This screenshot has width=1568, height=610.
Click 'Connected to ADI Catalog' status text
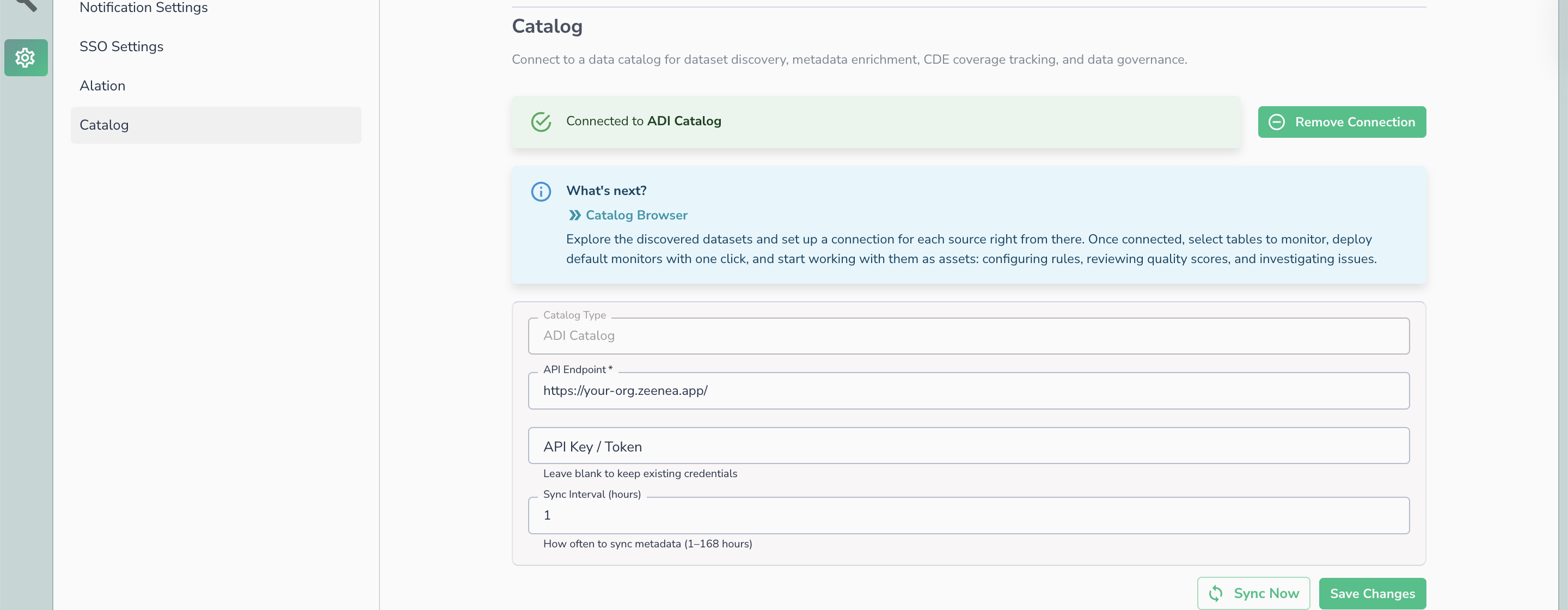pyautogui.click(x=644, y=121)
